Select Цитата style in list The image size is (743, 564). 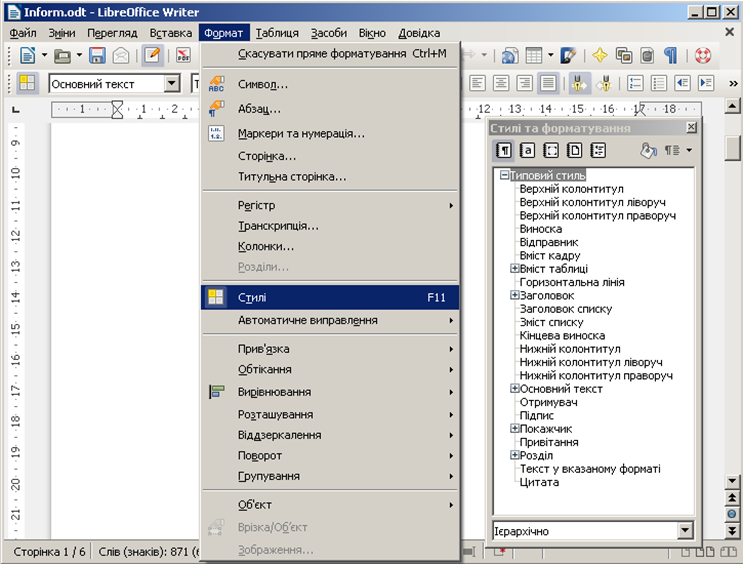[539, 482]
